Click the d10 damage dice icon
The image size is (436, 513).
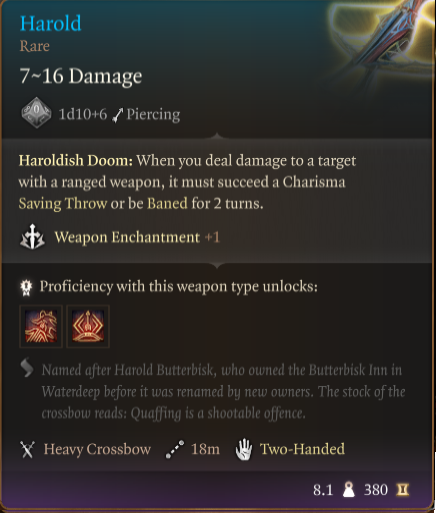(36, 113)
